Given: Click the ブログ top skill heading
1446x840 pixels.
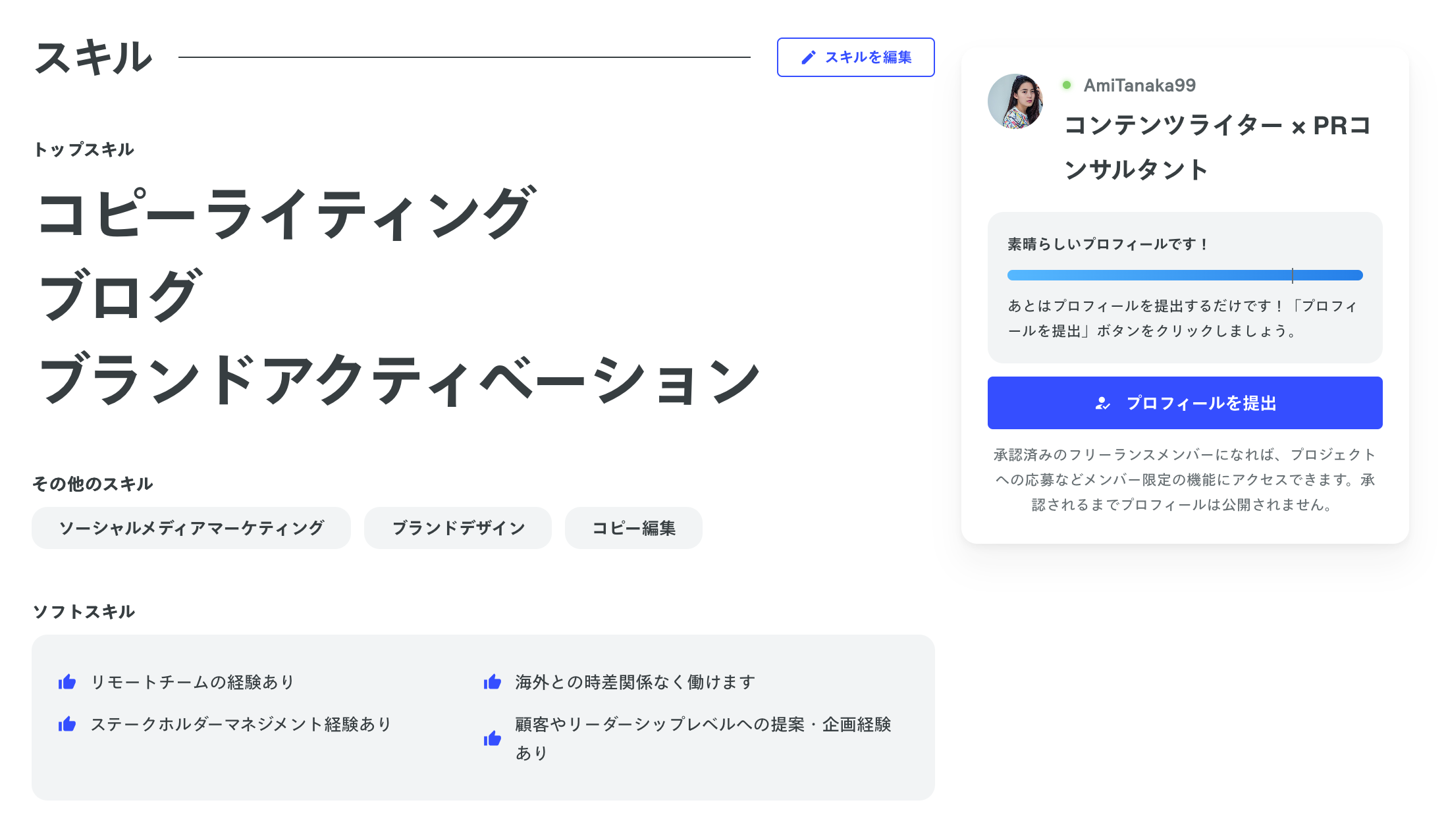Looking at the screenshot, I should coord(119,296).
